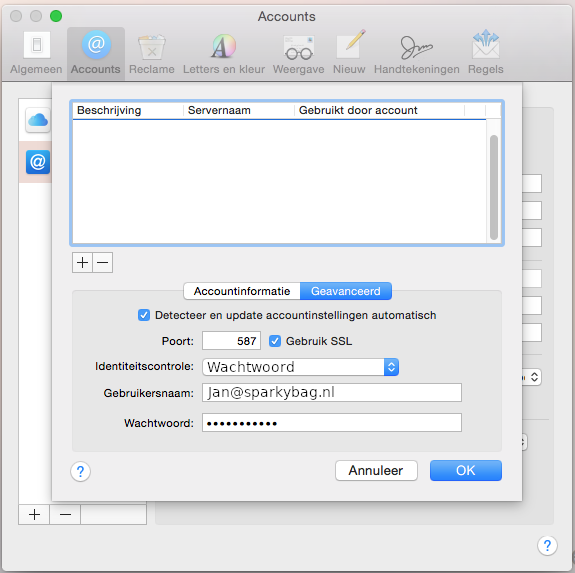Click the server list vertical scrollbar
The height and width of the screenshot is (573, 575).
click(494, 187)
